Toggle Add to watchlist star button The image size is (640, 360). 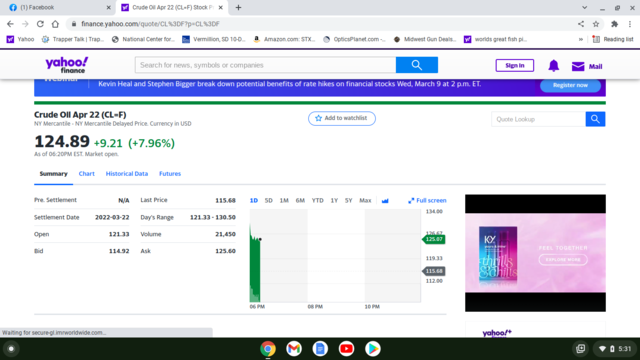pos(342,118)
